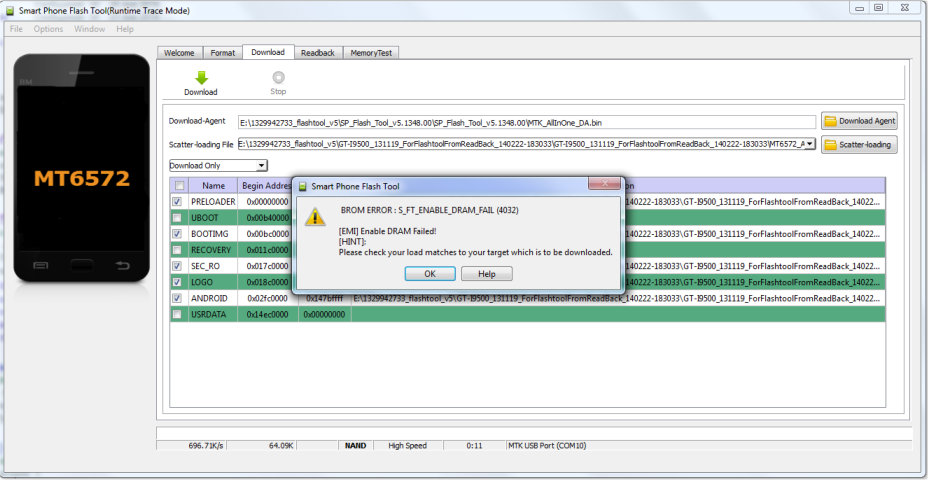Image resolution: width=928 pixels, height=480 pixels.
Task: Toggle the PRELOADER checkbox
Action: (177, 202)
